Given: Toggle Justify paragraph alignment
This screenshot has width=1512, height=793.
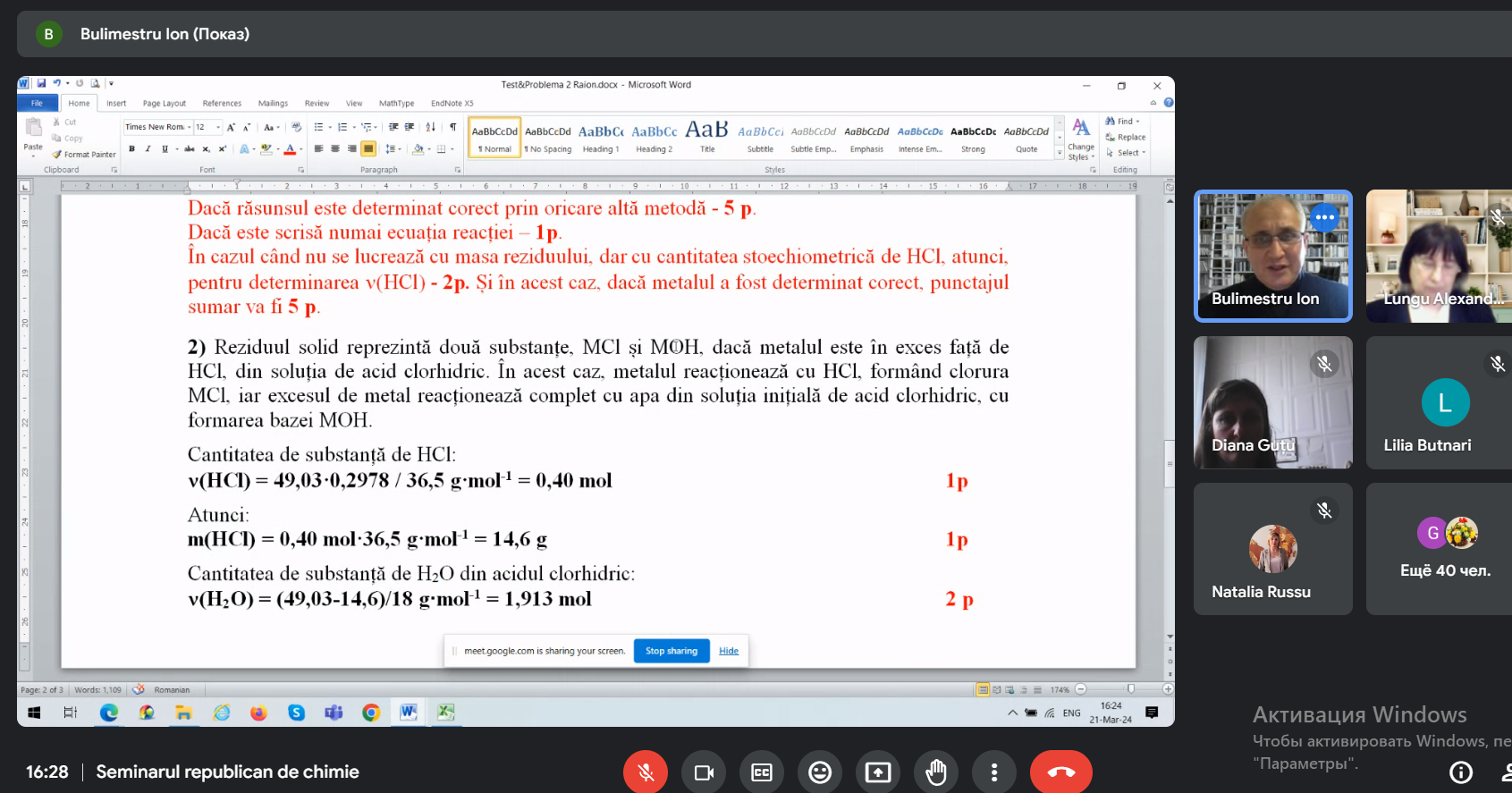Looking at the screenshot, I should coord(368,149).
